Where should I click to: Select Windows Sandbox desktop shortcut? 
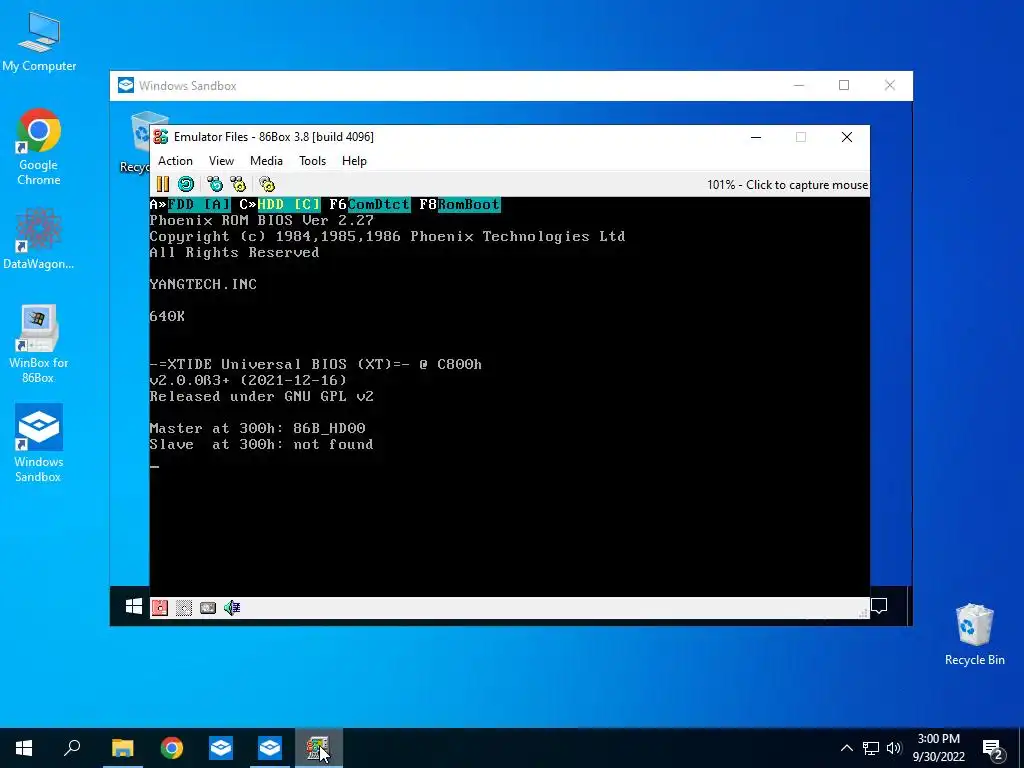pyautogui.click(x=39, y=443)
